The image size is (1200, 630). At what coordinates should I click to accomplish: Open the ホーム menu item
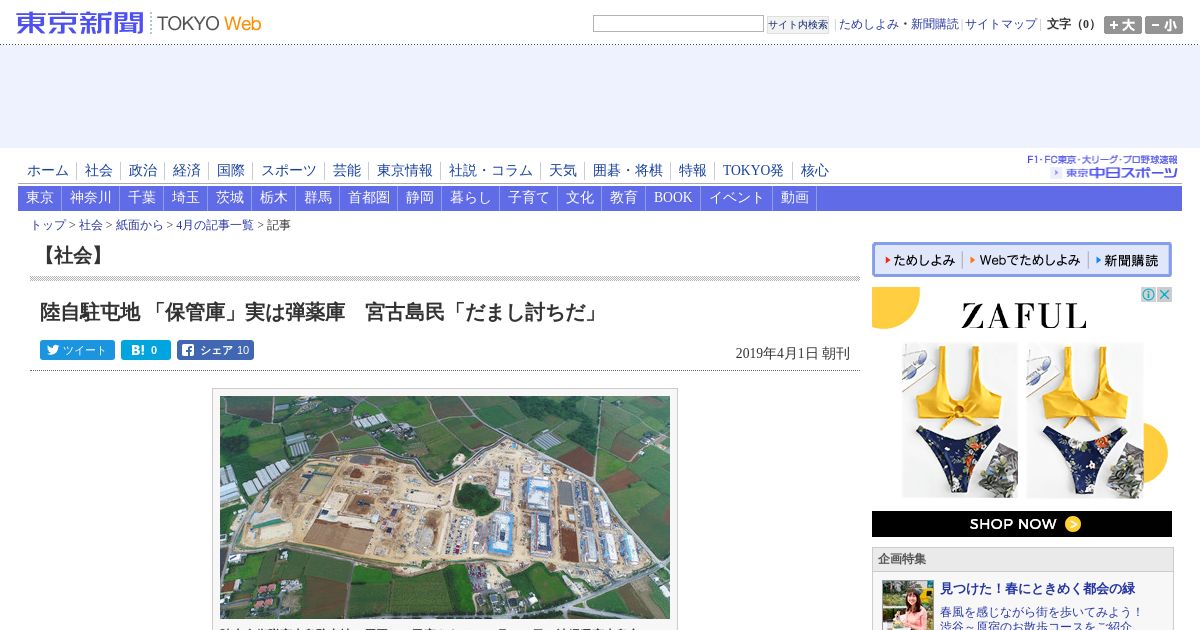[x=48, y=171]
